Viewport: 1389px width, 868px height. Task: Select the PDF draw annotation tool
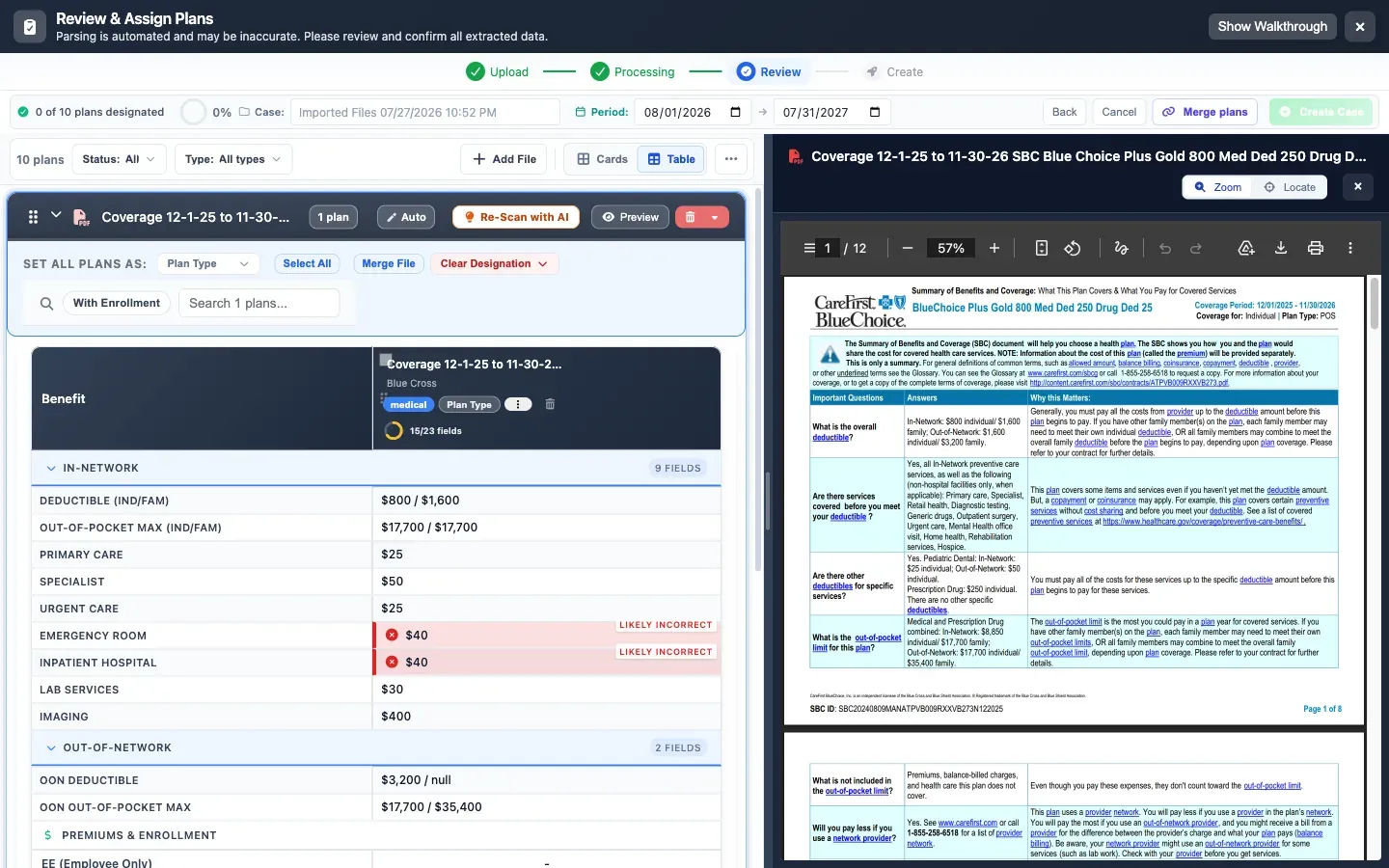click(x=1121, y=248)
